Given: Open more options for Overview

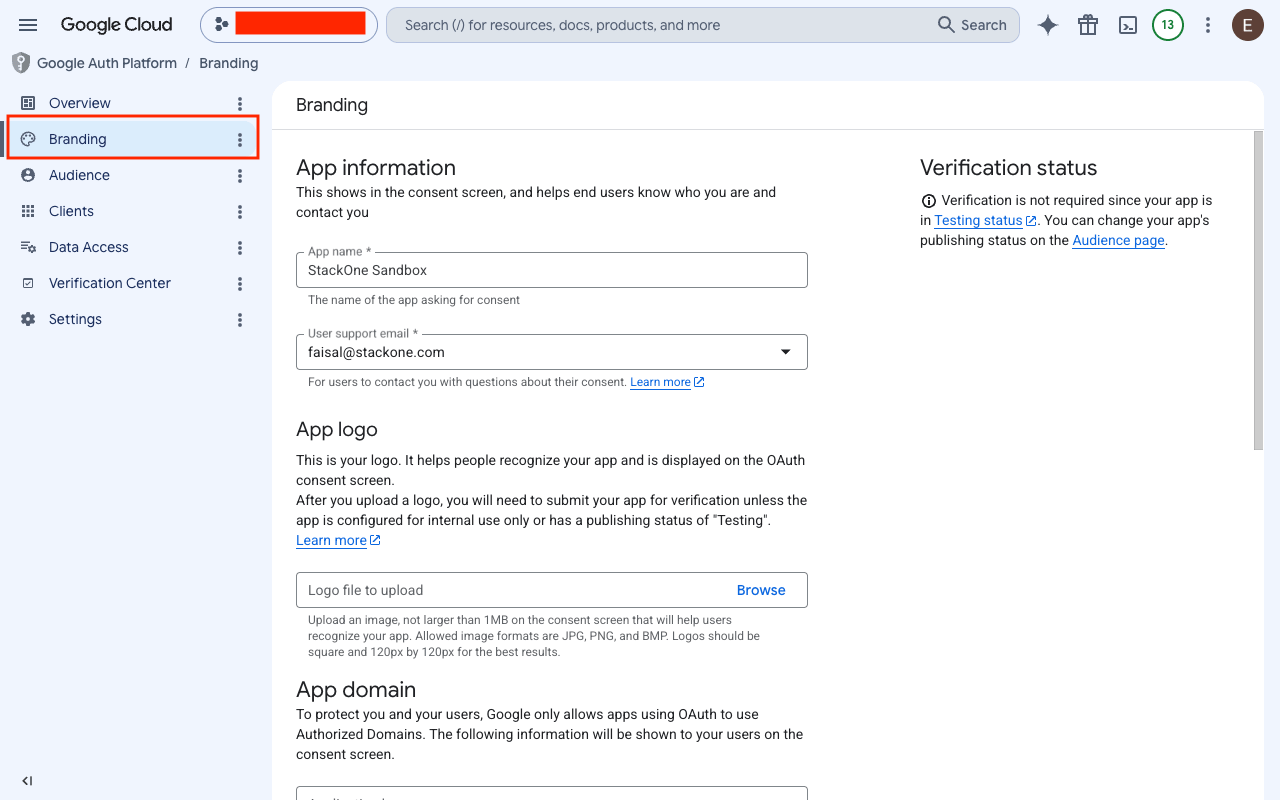Looking at the screenshot, I should (240, 104).
